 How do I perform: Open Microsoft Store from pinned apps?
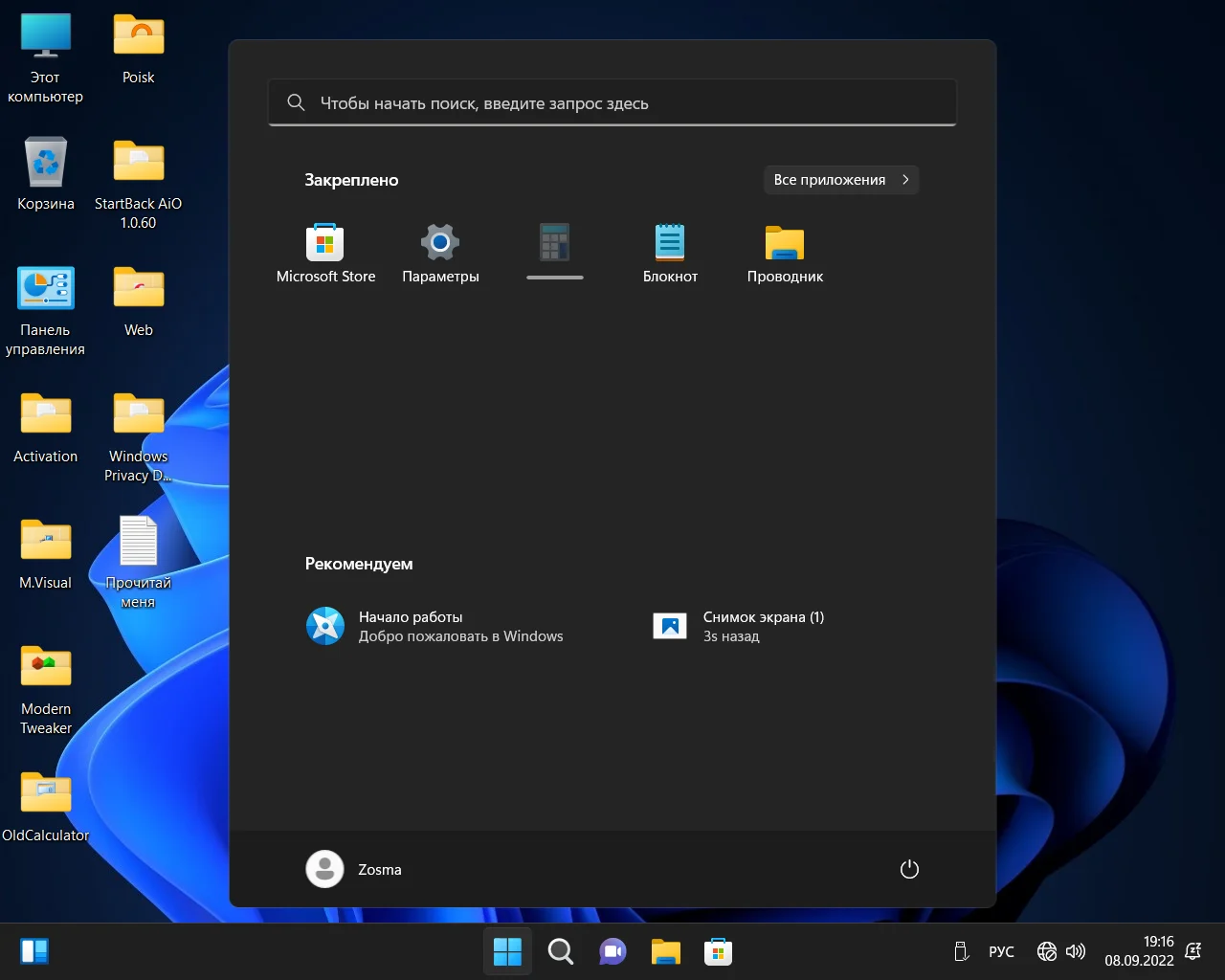pos(325,253)
